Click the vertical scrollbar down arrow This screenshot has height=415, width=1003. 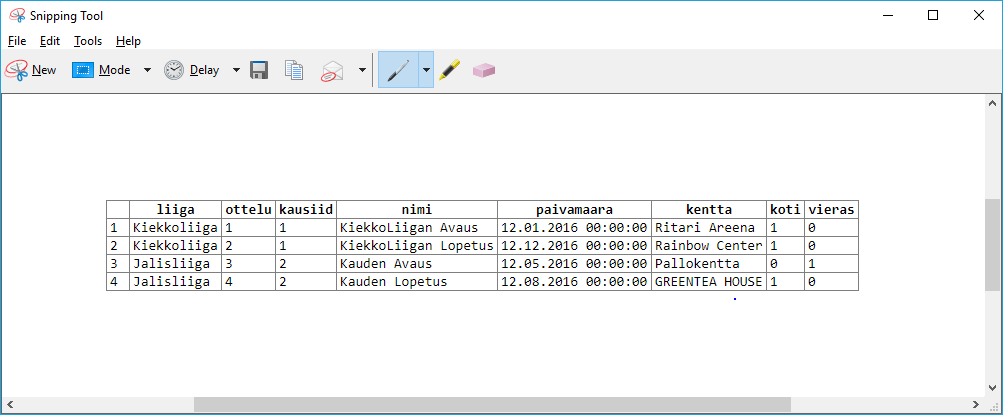[x=993, y=389]
